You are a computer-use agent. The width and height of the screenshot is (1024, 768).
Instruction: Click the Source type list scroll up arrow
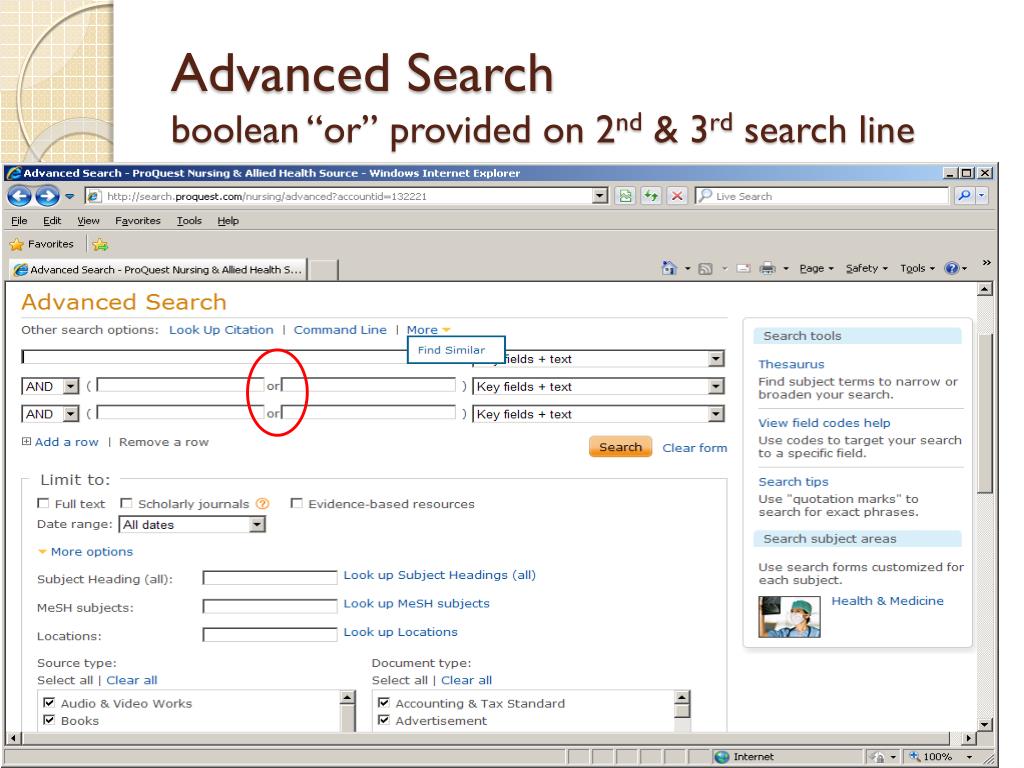347,697
